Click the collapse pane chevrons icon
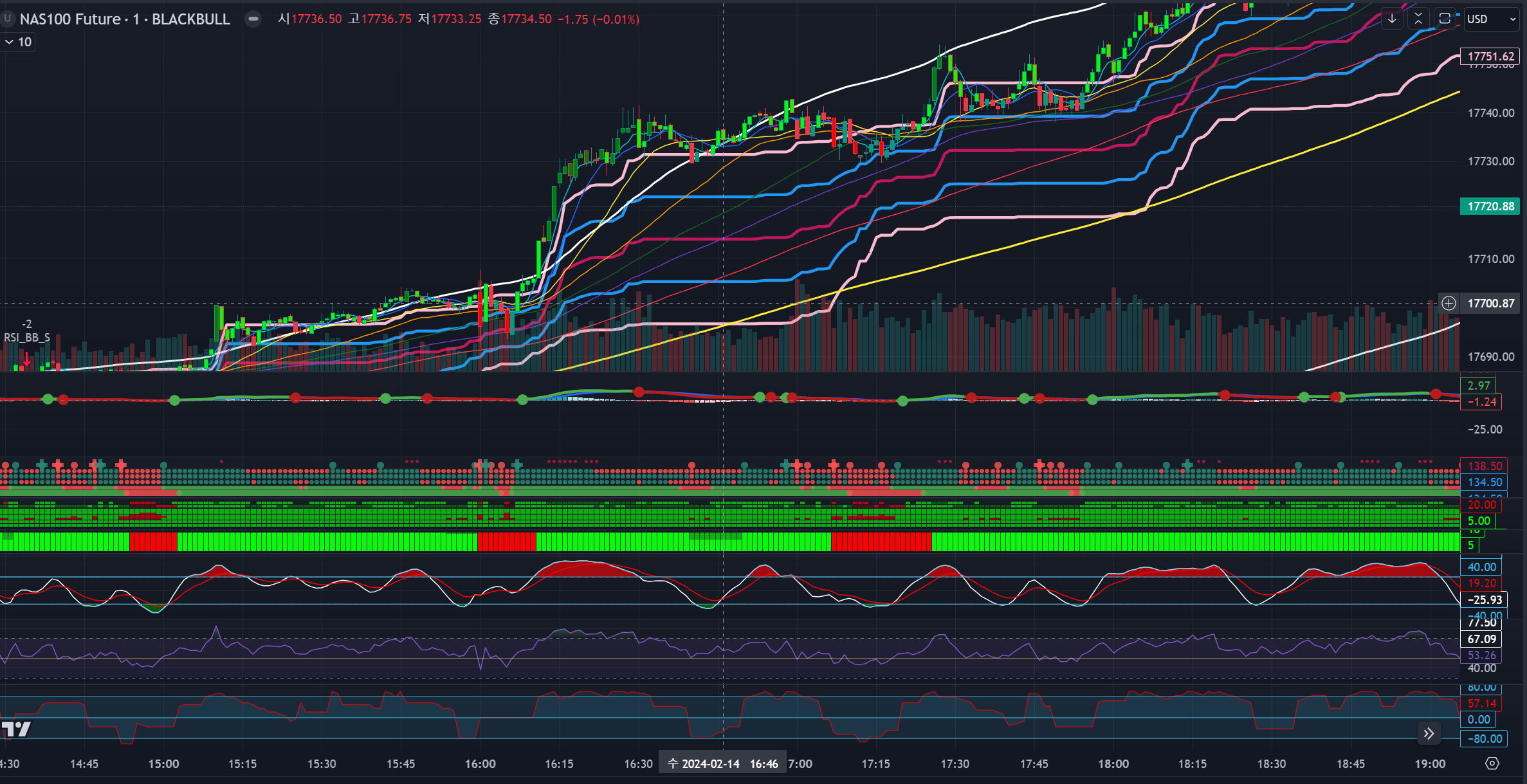Image resolution: width=1527 pixels, height=784 pixels. pos(1418,19)
